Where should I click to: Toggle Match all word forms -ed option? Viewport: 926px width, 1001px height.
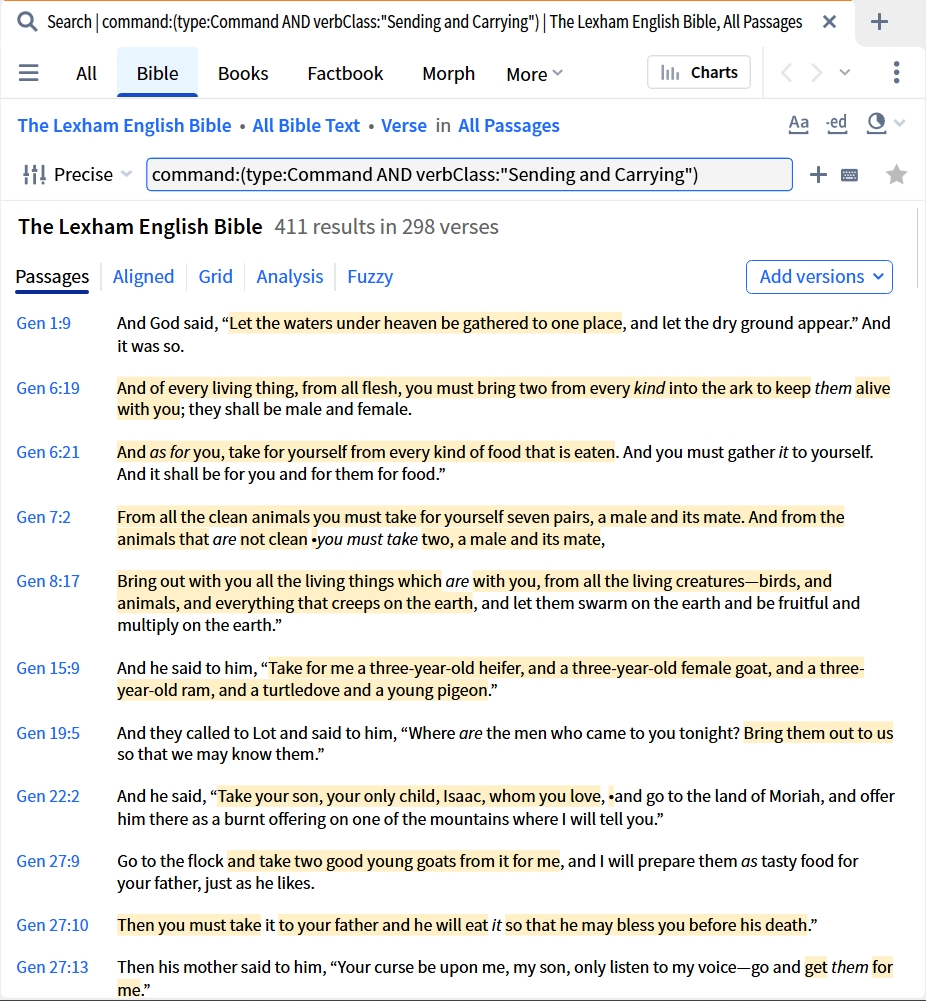837,123
